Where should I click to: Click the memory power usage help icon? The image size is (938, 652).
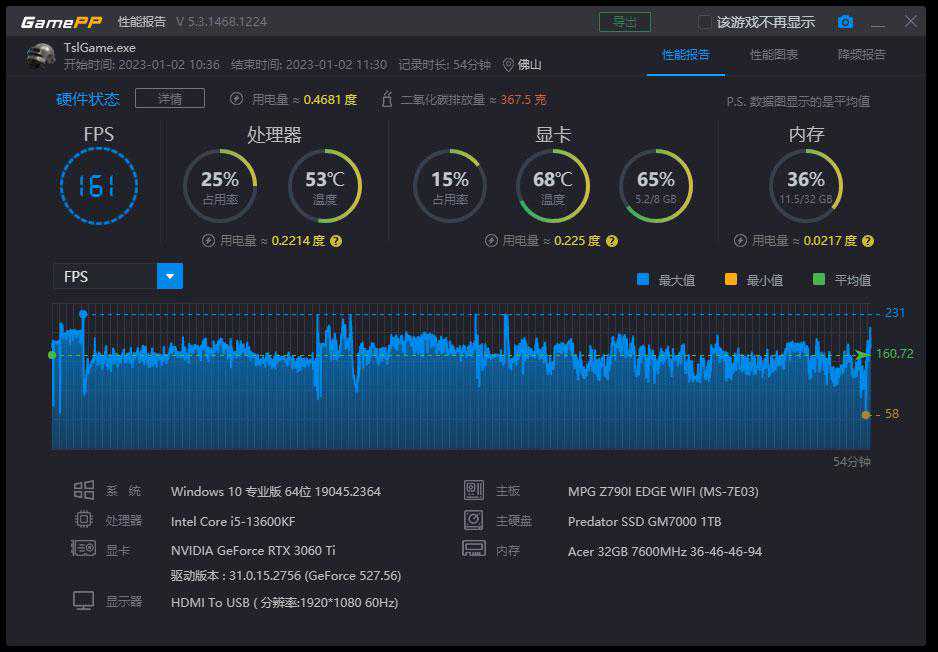tap(868, 241)
